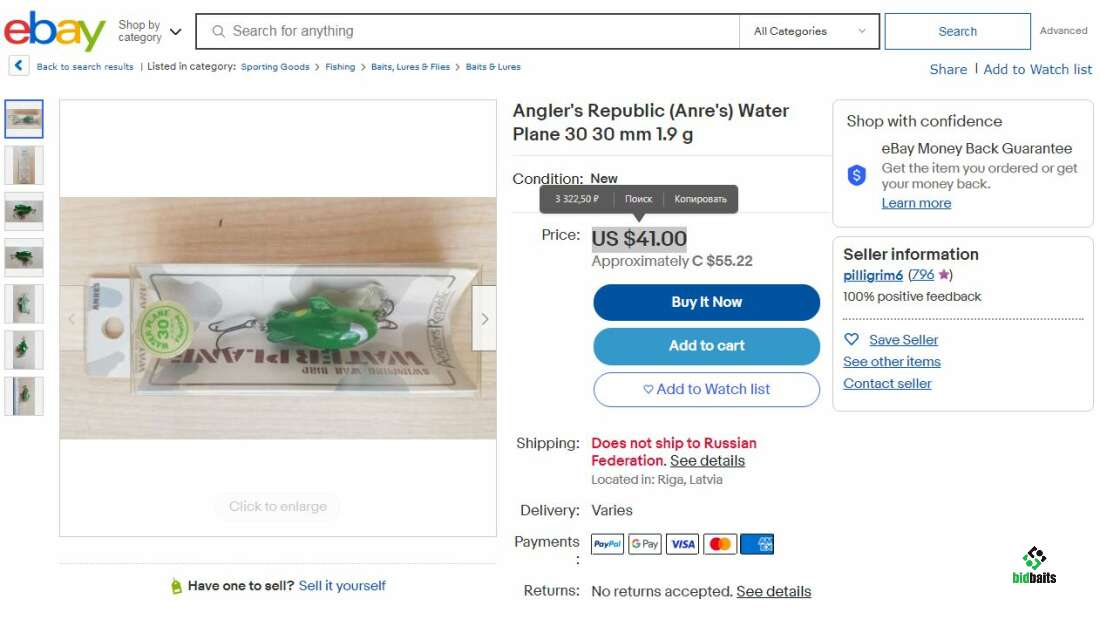The height and width of the screenshot is (633, 1100).
Task: Select Поиск in the selection popup
Action: click(638, 199)
